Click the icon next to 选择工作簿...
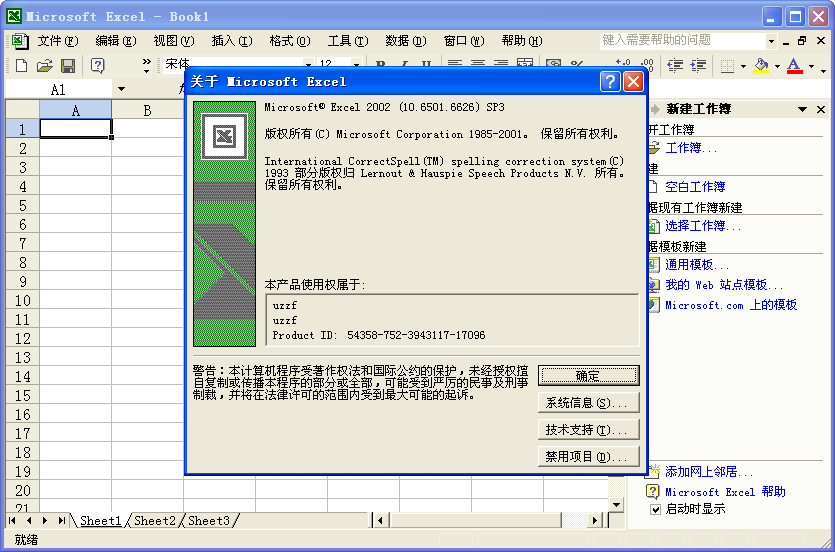The image size is (835, 552). tap(654, 226)
